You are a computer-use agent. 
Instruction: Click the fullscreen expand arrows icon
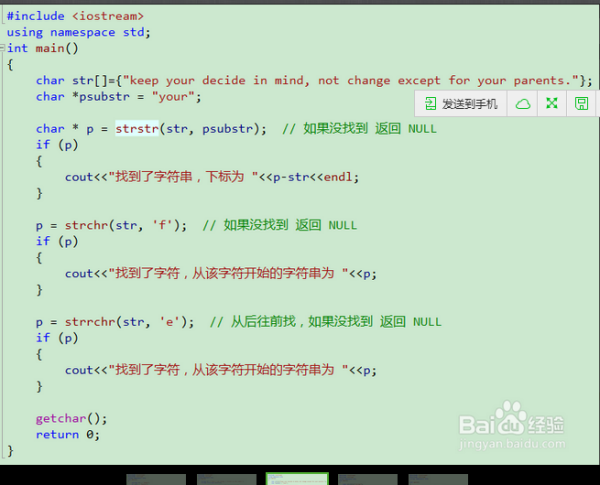(x=552, y=103)
